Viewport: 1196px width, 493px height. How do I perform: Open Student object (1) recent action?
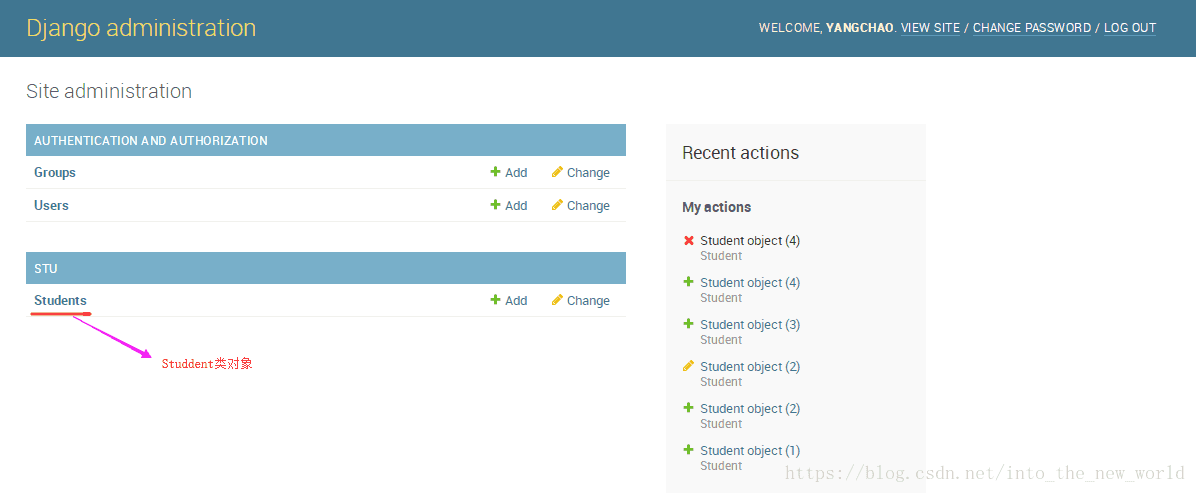click(750, 450)
